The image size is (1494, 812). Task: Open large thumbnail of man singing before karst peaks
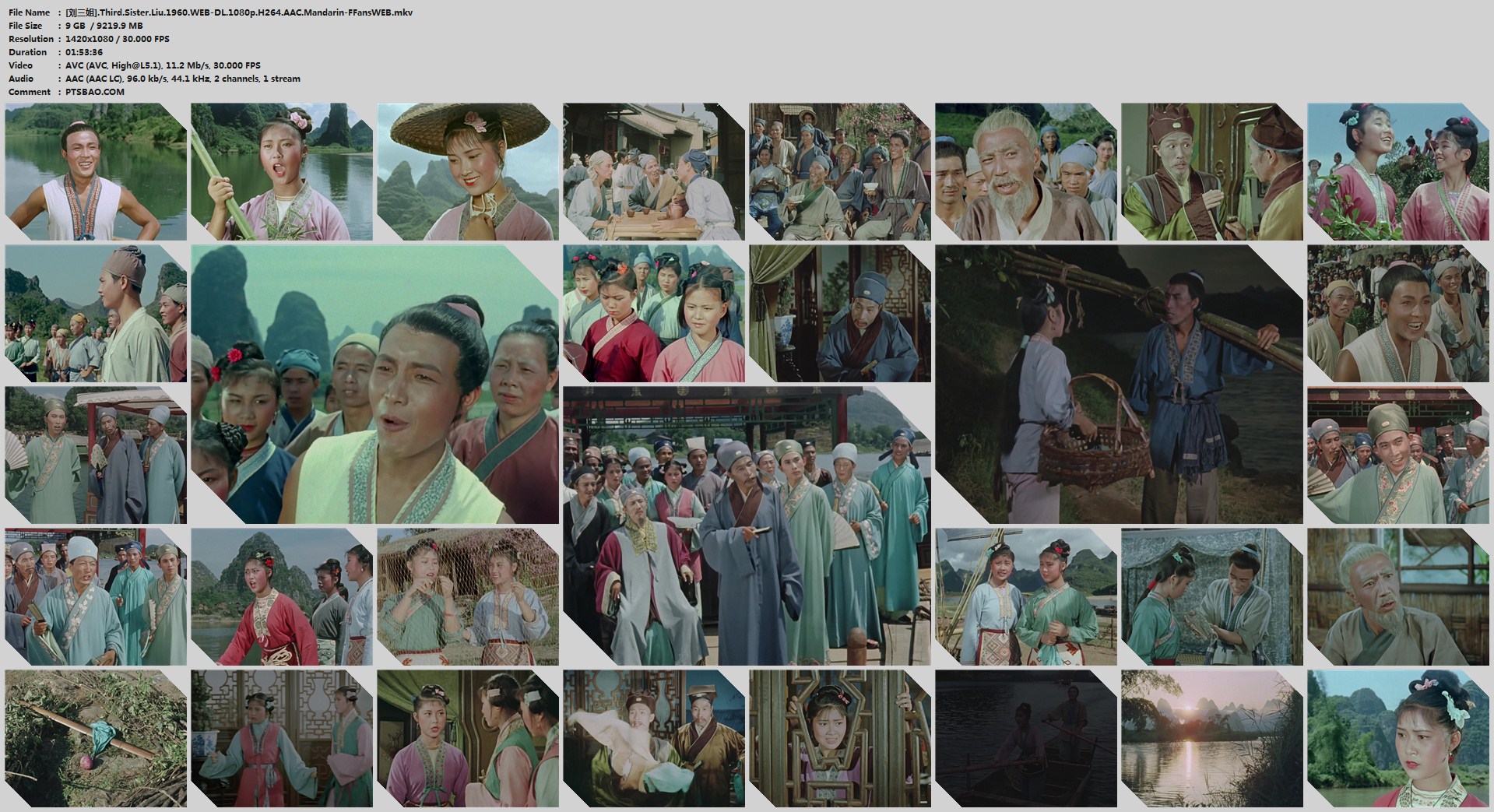[x=374, y=385]
